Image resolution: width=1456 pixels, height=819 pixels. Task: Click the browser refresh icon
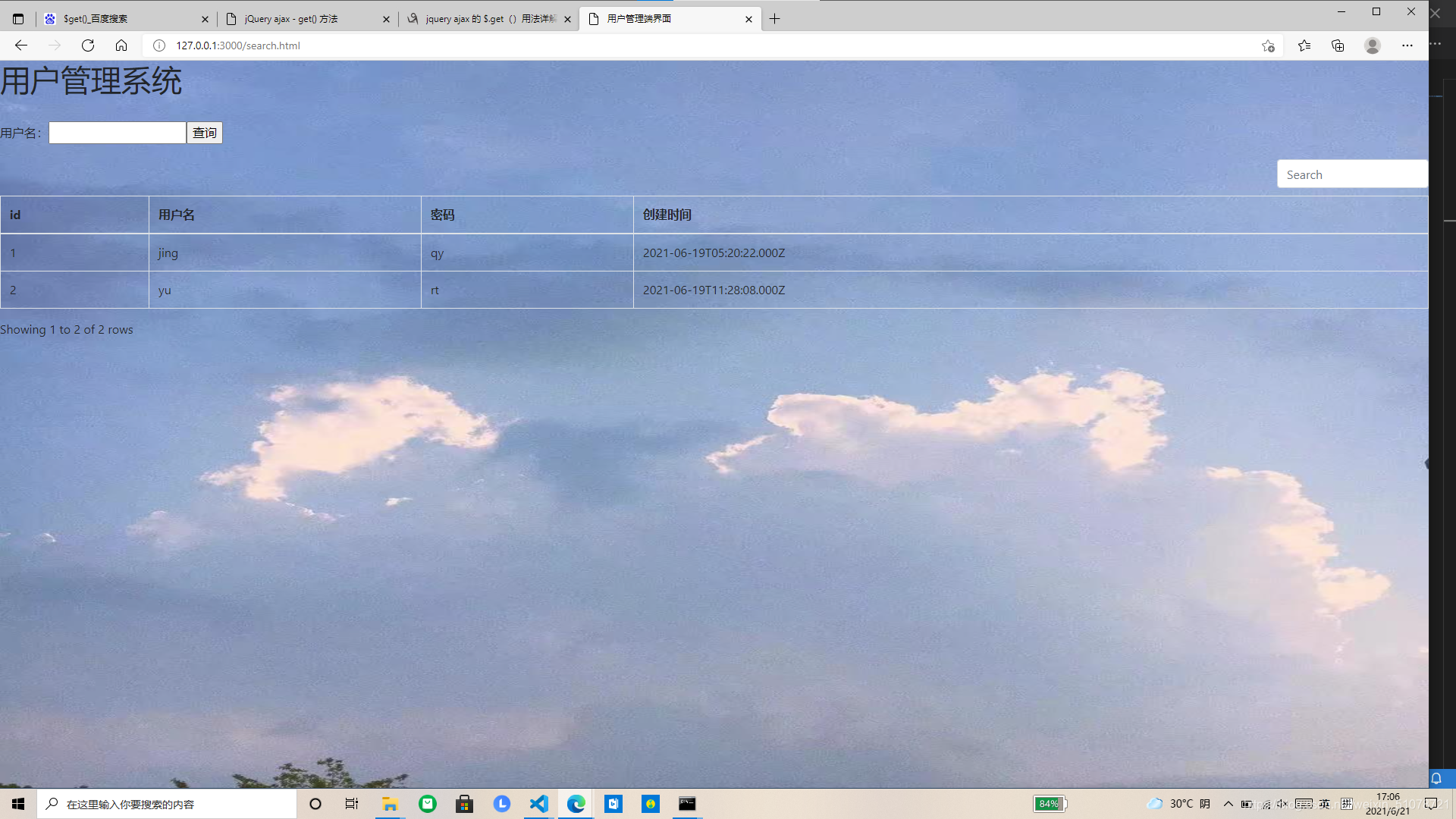click(x=87, y=45)
